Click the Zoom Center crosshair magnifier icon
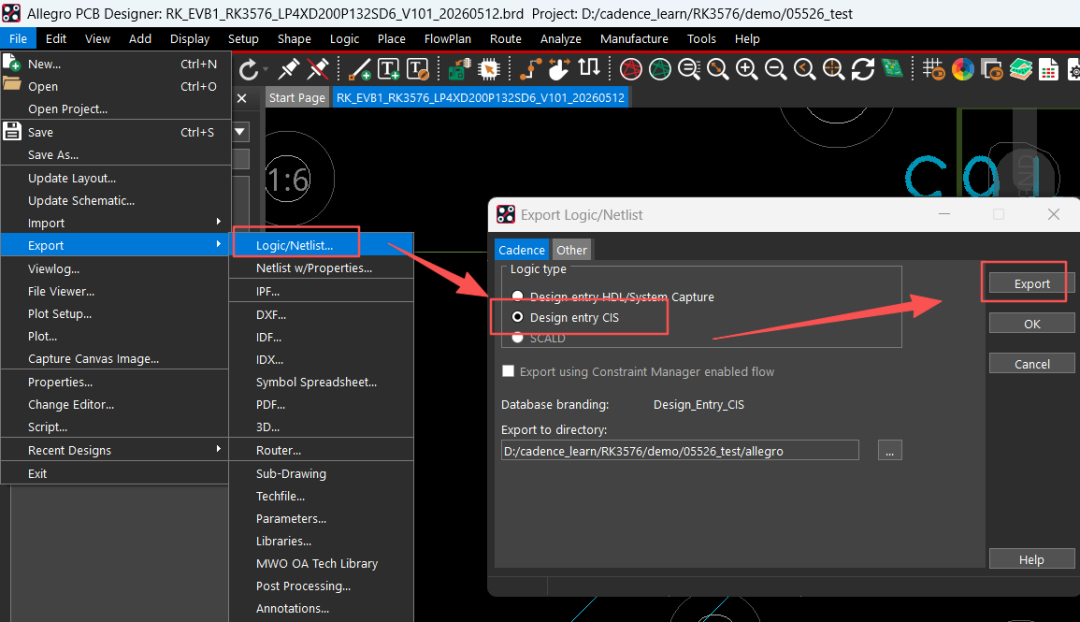The height and width of the screenshot is (622, 1080). [x=833, y=69]
